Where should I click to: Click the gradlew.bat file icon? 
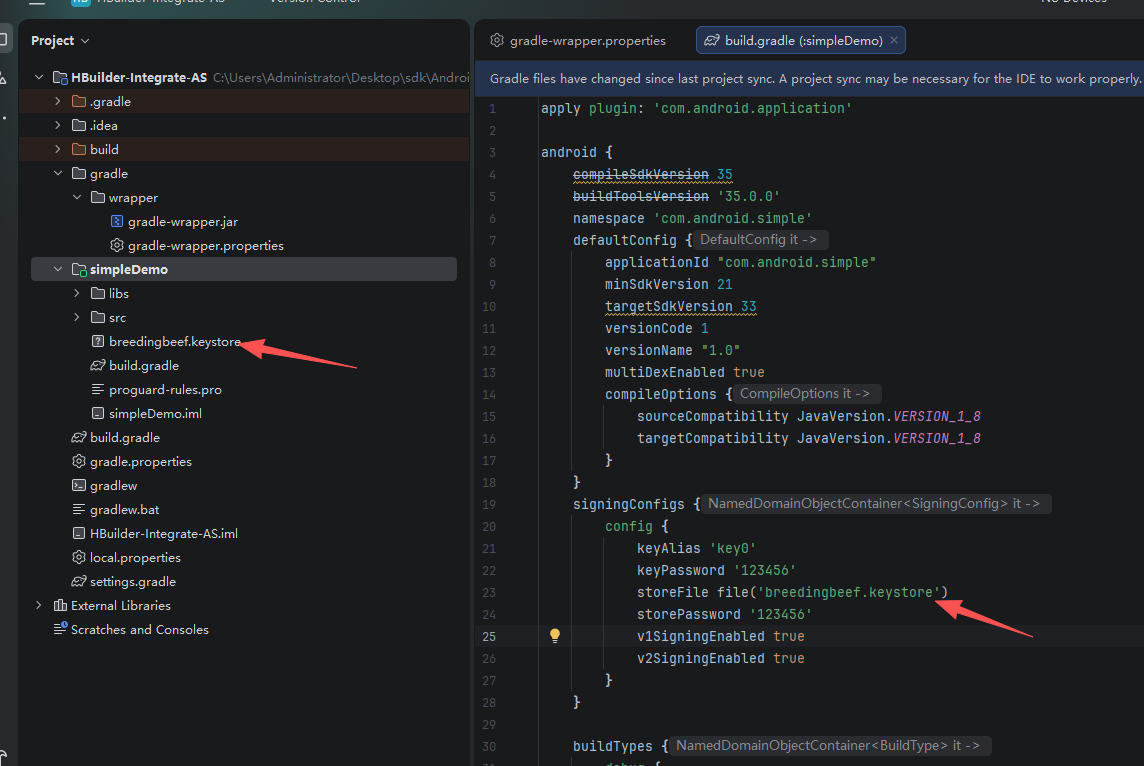pyautogui.click(x=79, y=509)
